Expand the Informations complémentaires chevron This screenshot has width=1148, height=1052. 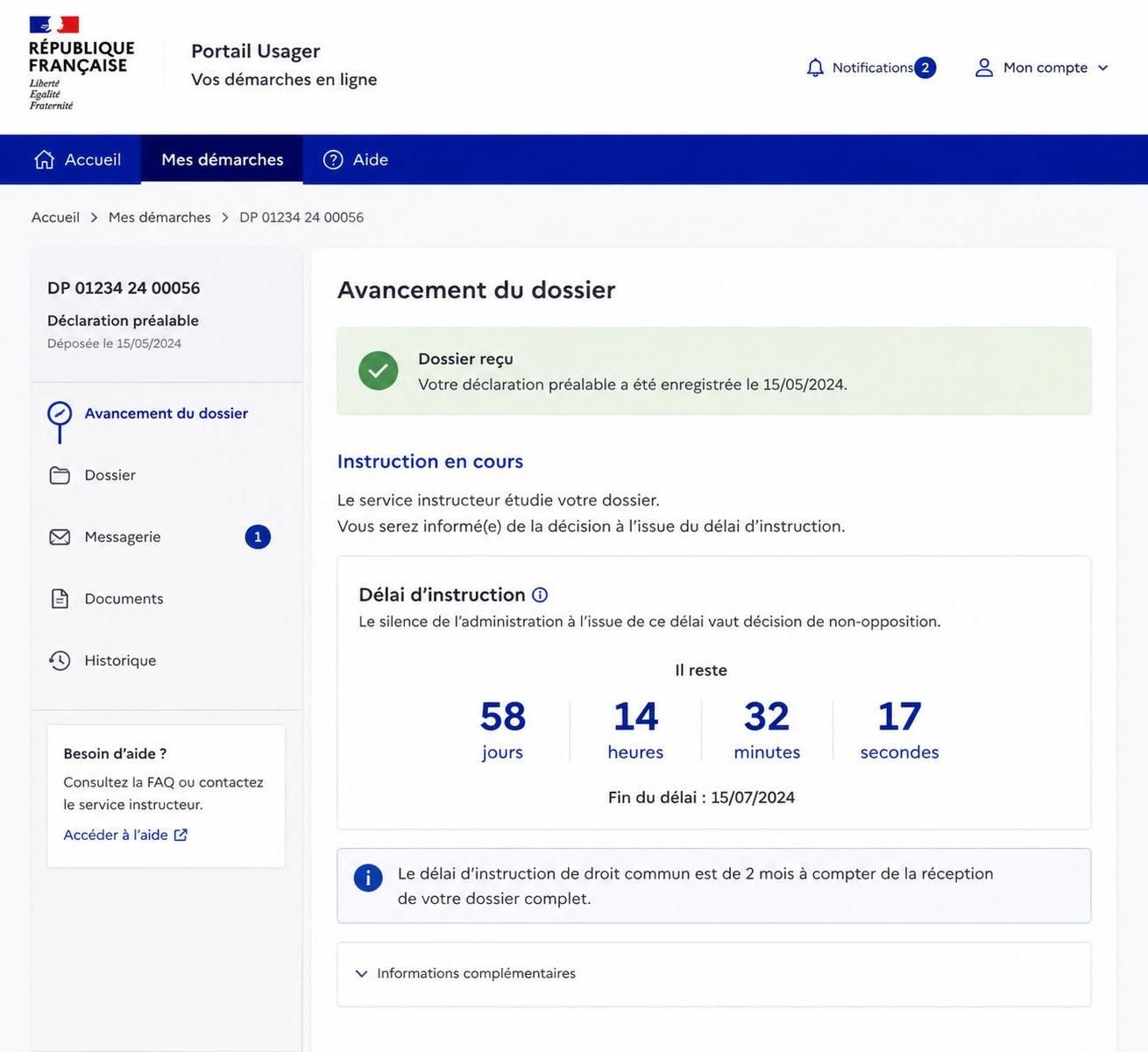361,974
